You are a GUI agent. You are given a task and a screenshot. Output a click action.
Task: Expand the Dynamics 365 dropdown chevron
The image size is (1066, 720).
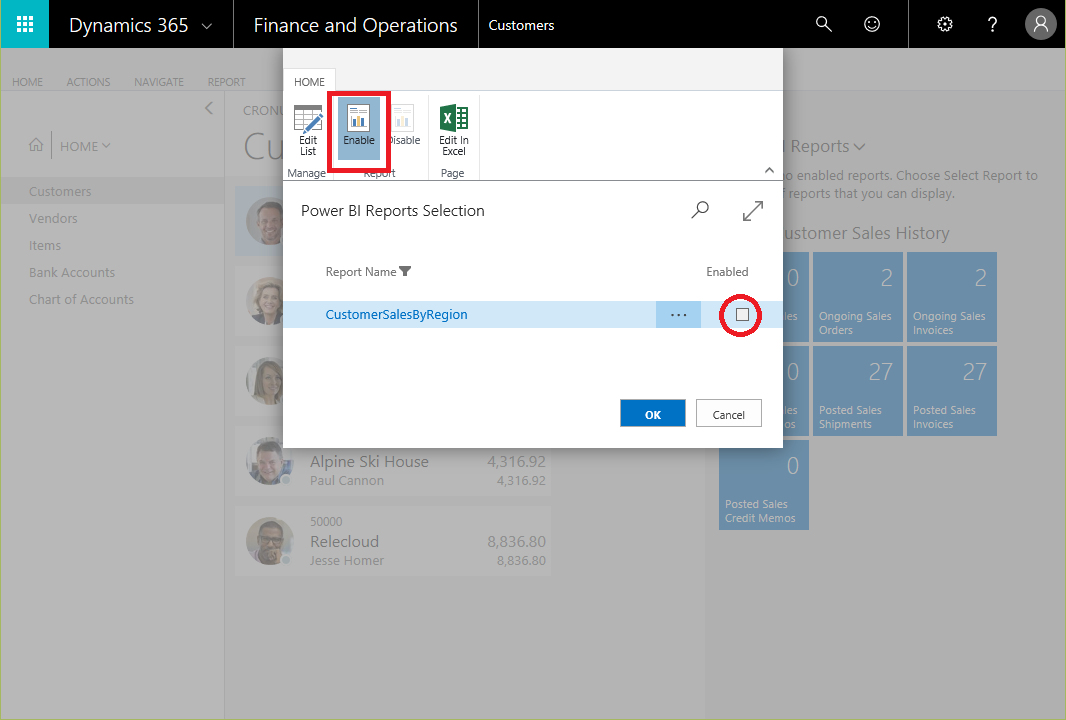coord(207,26)
